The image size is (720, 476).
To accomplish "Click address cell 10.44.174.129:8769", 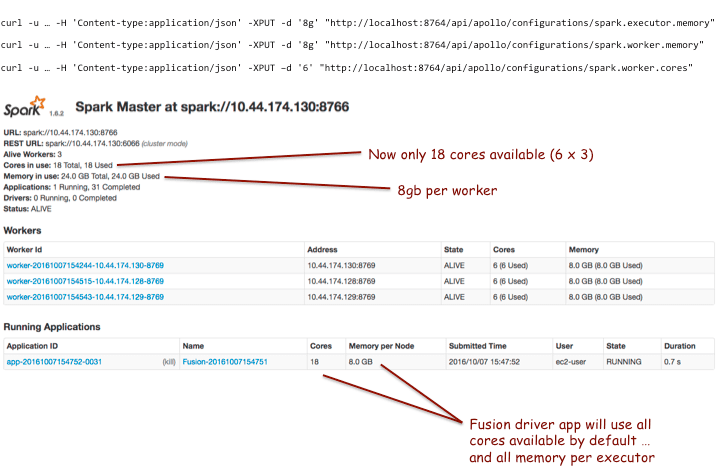I will point(341,297).
